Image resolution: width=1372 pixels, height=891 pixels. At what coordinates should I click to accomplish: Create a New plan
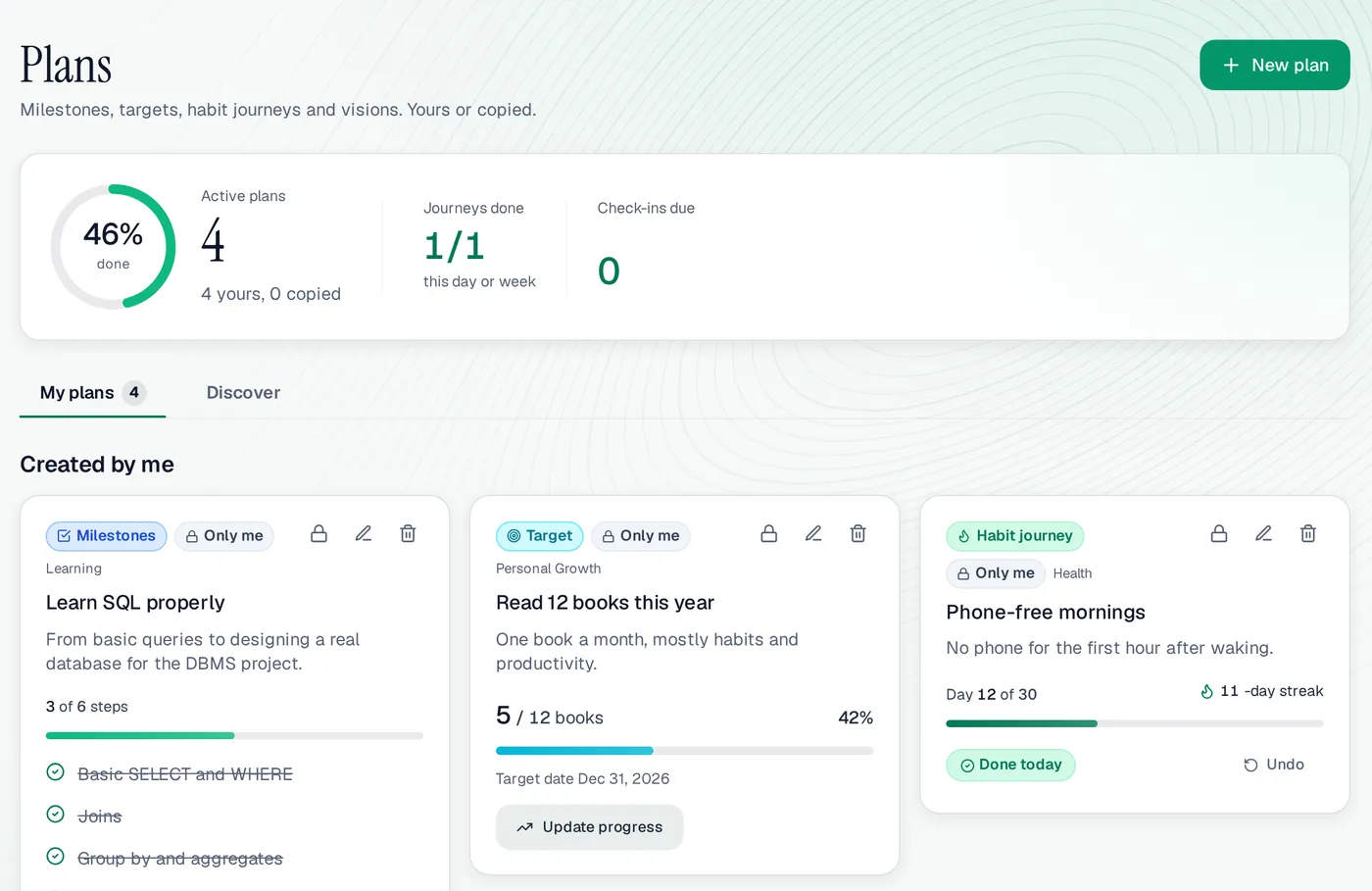[x=1275, y=65]
